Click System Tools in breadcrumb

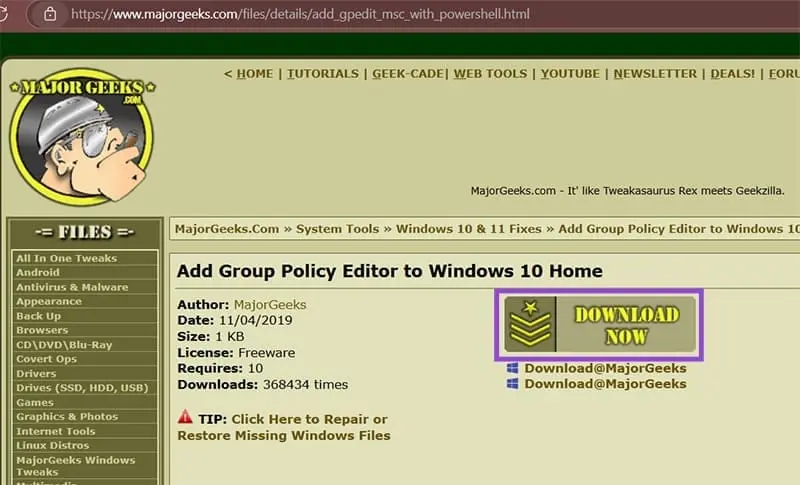click(x=337, y=229)
